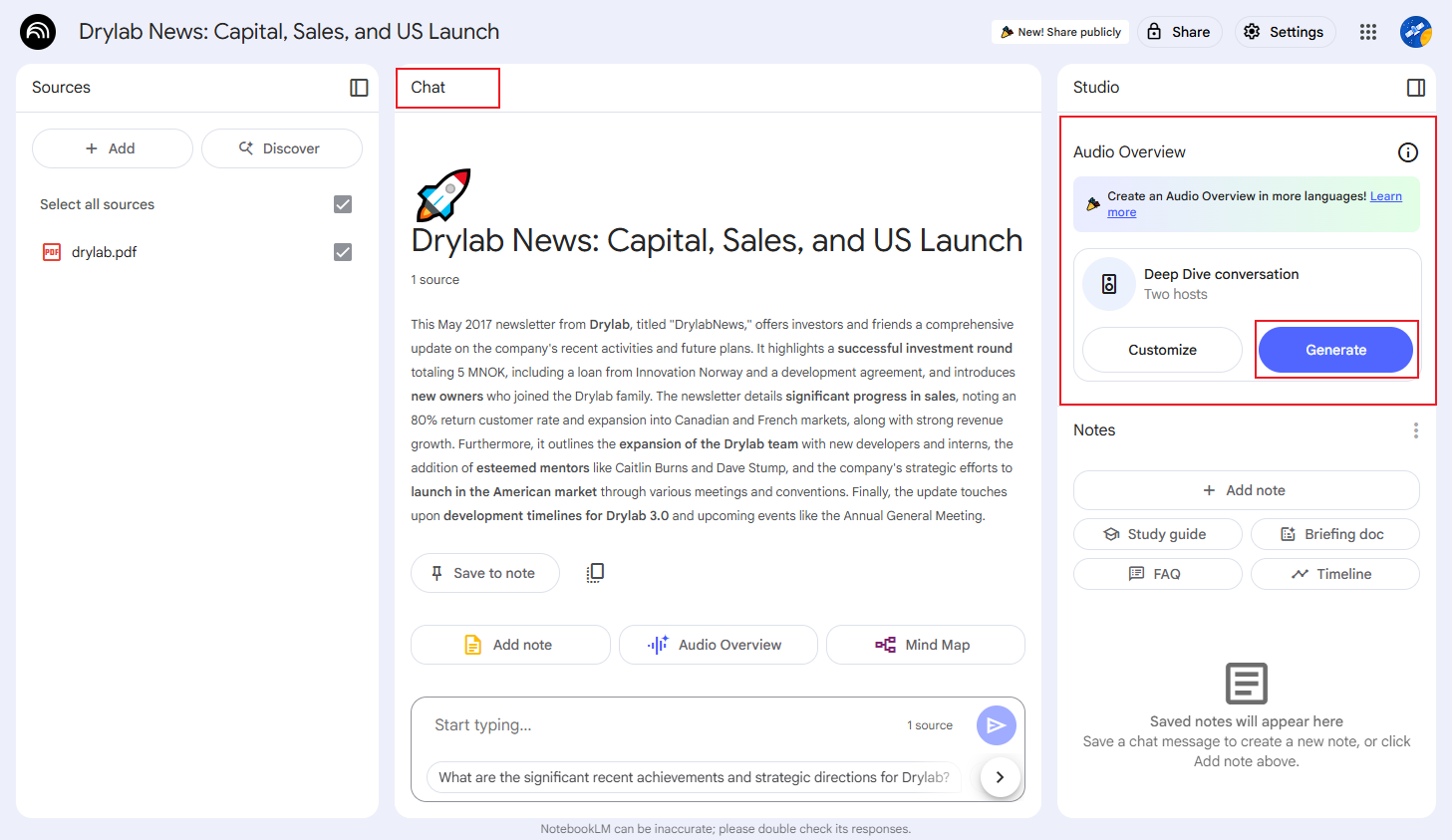Select suggested question about Drylab achievements
Image resolution: width=1452 pixels, height=840 pixels.
[694, 777]
